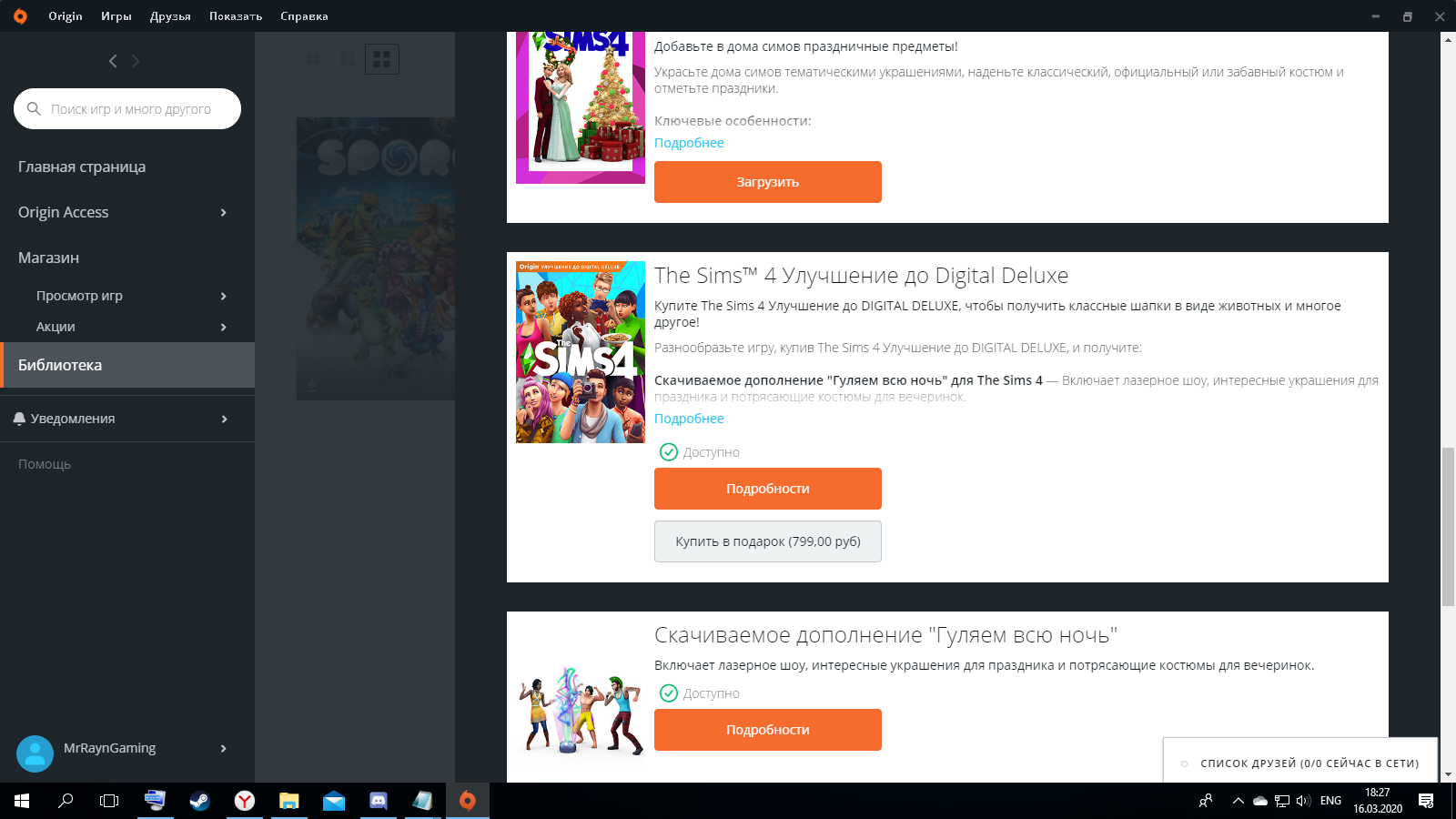The width and height of the screenshot is (1456, 819).
Task: Expand the 'Уведомления' flyout arrow
Action: tap(223, 419)
